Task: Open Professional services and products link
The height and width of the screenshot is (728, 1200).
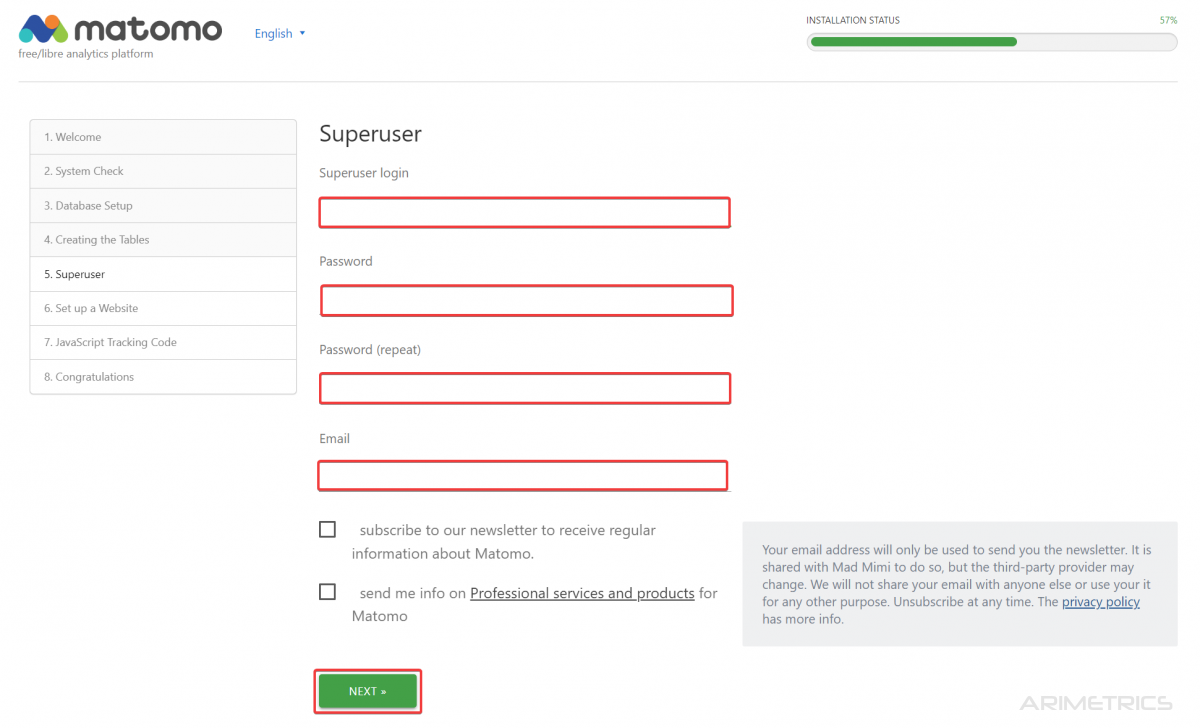Action: point(582,593)
